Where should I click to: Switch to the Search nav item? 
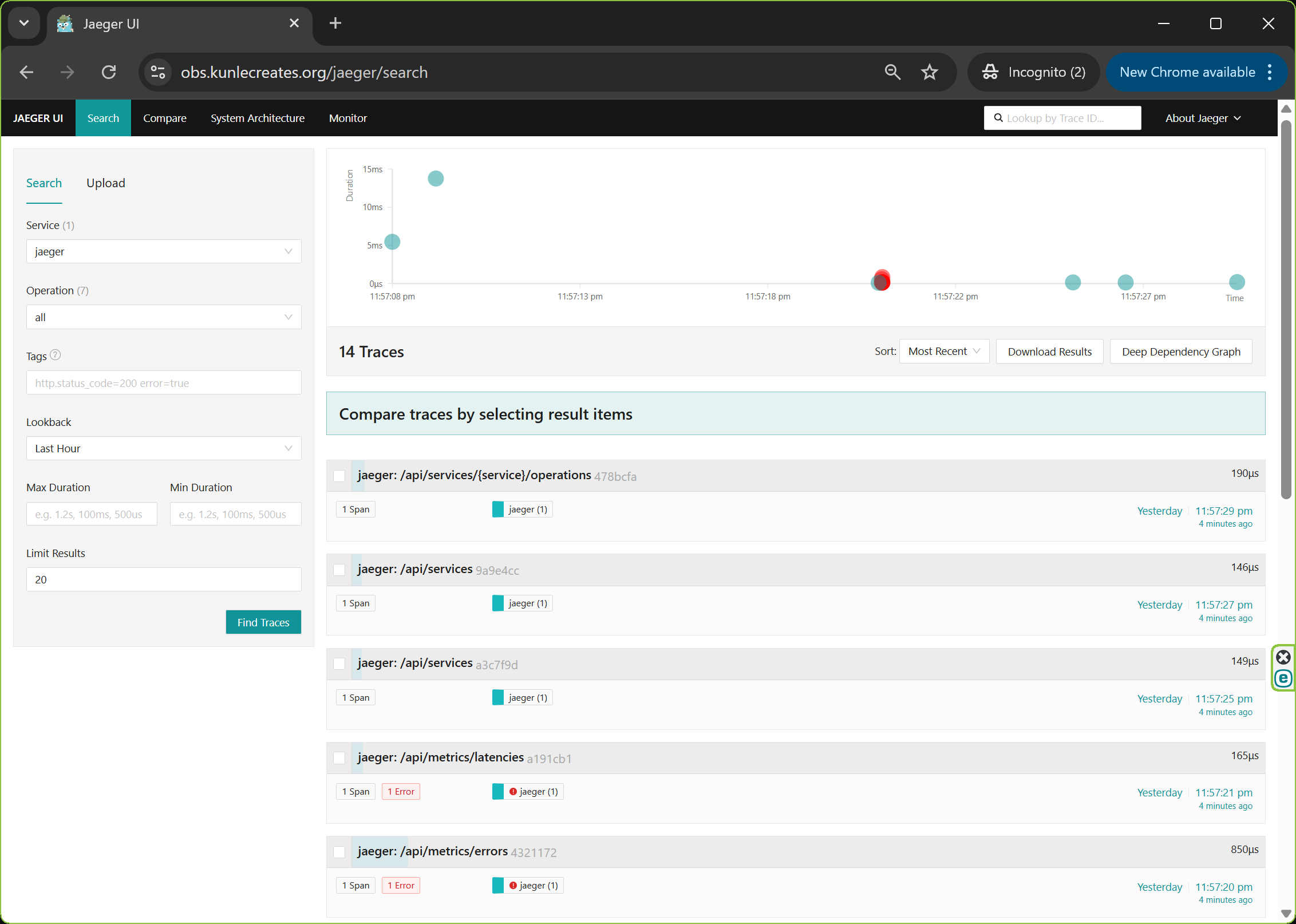tap(103, 118)
